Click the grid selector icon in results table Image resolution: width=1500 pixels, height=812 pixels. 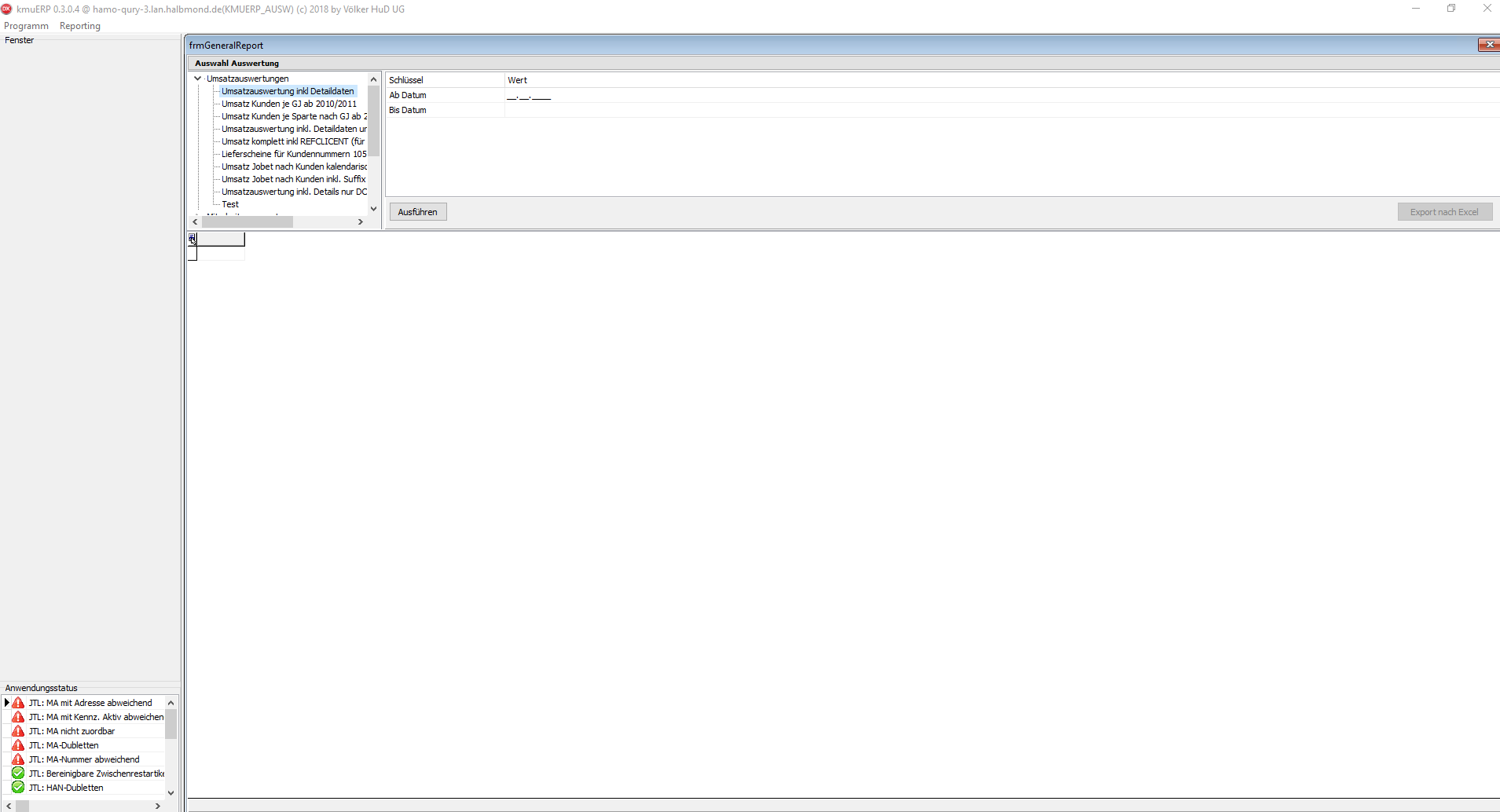tap(193, 239)
